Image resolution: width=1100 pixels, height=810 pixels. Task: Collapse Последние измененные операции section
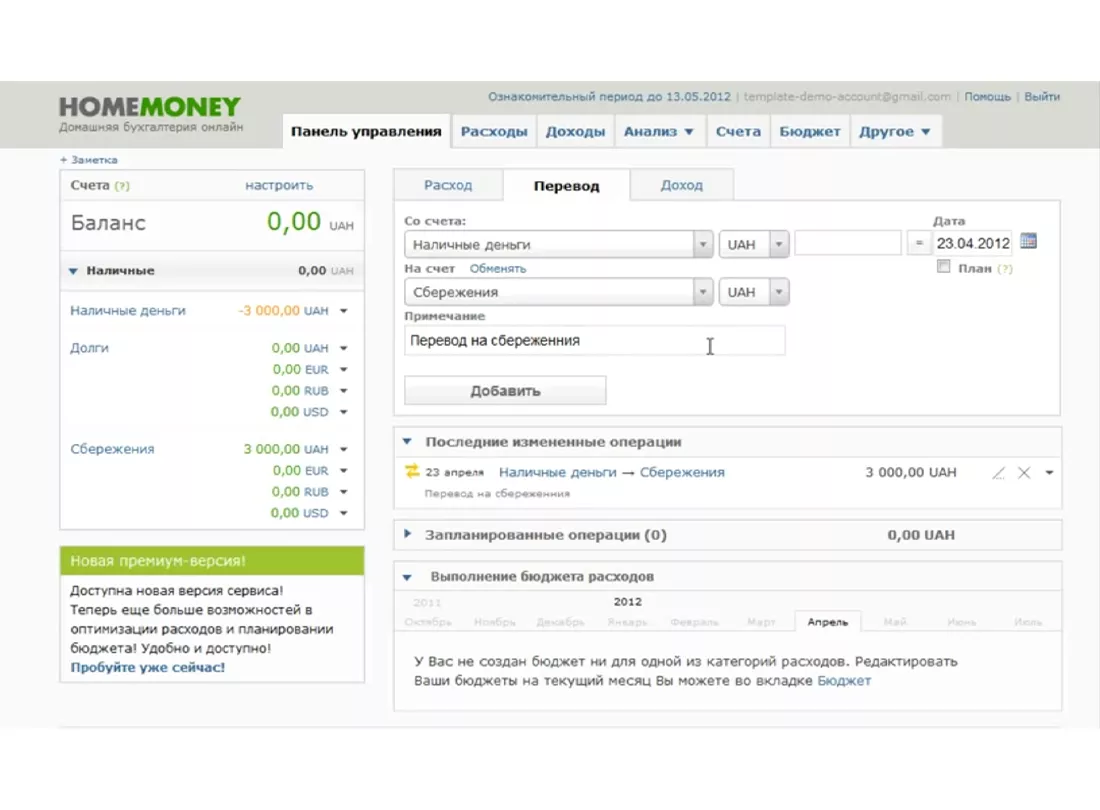(x=407, y=442)
